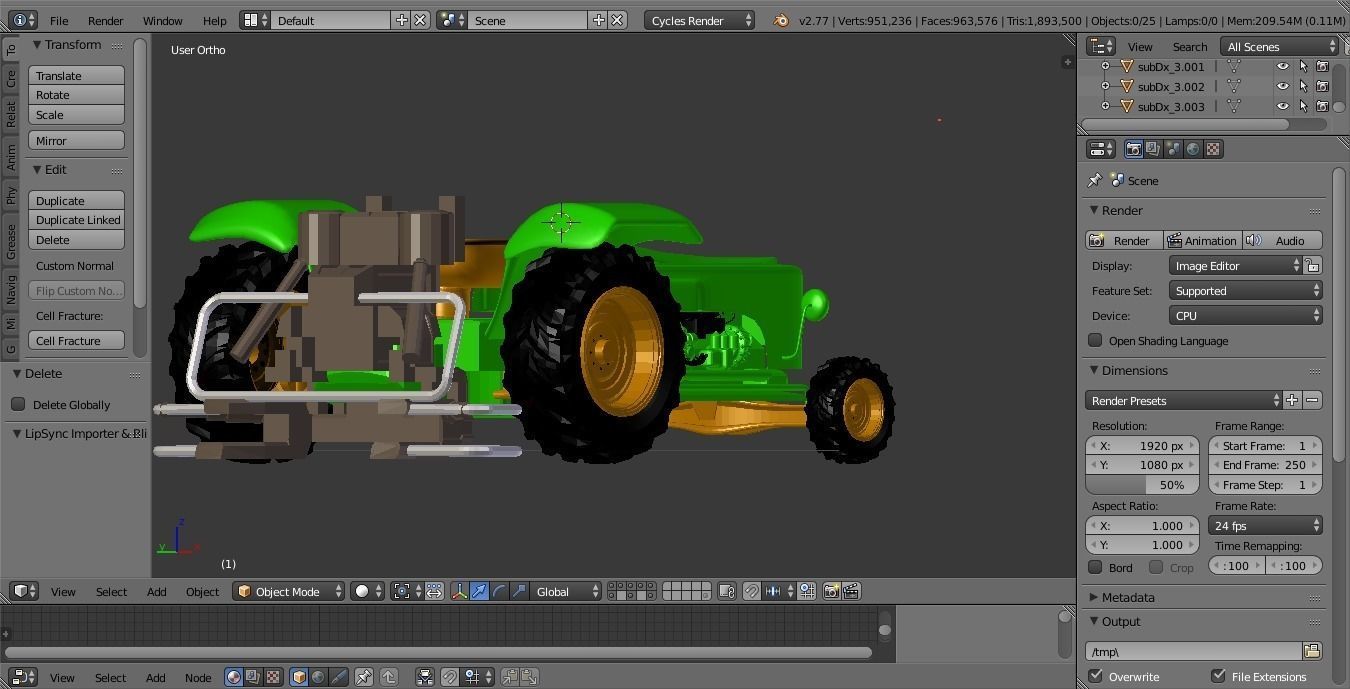This screenshot has height=689, width=1350.
Task: Click the Duplicate Linked button
Action: click(76, 220)
